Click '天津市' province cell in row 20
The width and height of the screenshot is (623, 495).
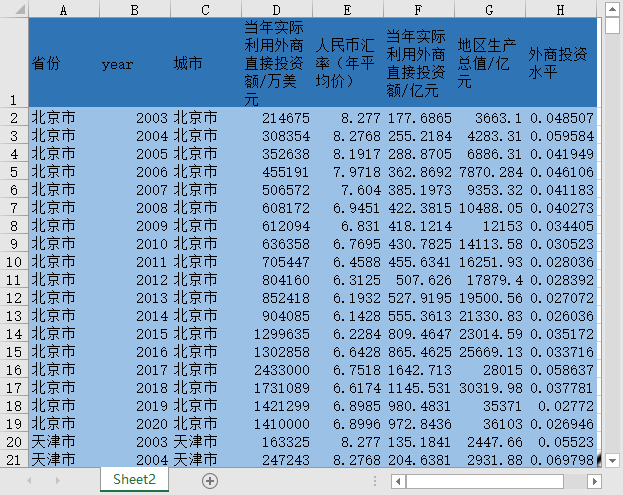tap(64, 442)
